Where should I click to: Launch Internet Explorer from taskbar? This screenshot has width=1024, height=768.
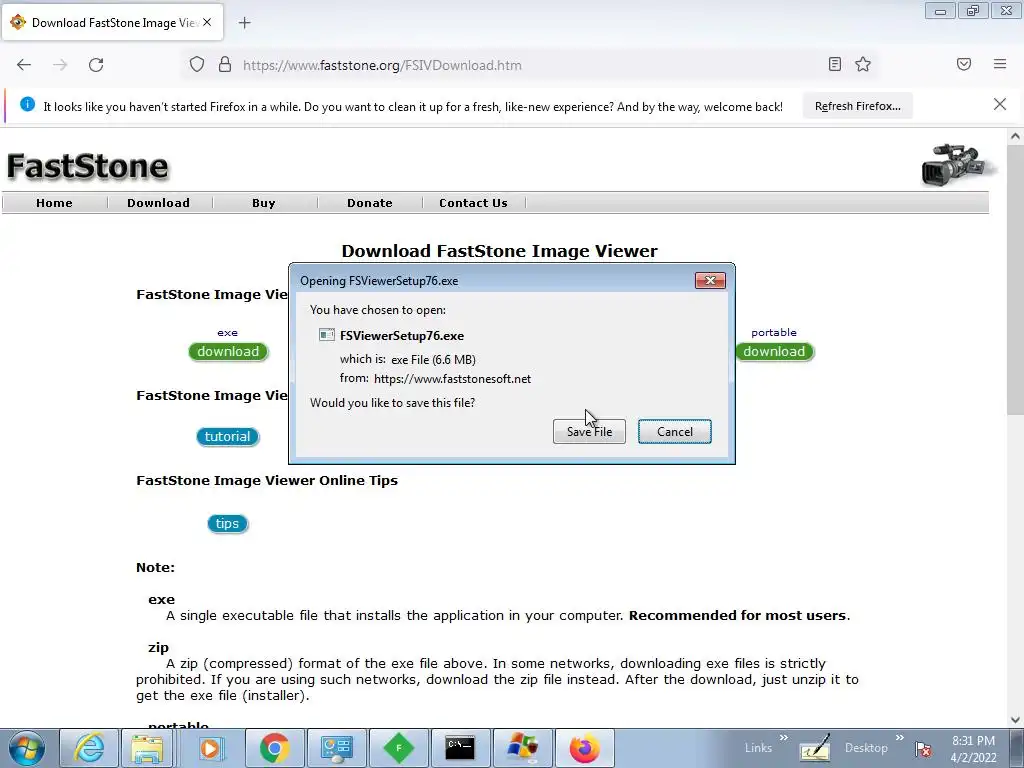click(89, 748)
